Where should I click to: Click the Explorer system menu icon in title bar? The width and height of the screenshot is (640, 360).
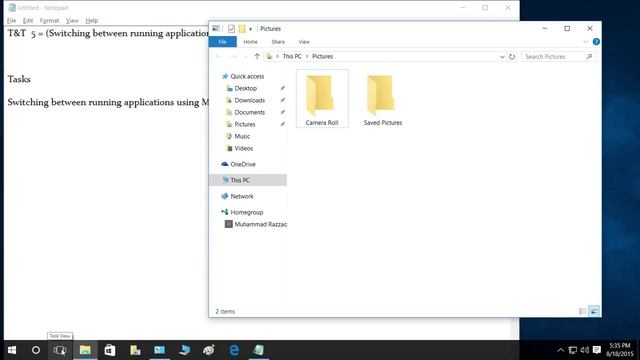216,29
